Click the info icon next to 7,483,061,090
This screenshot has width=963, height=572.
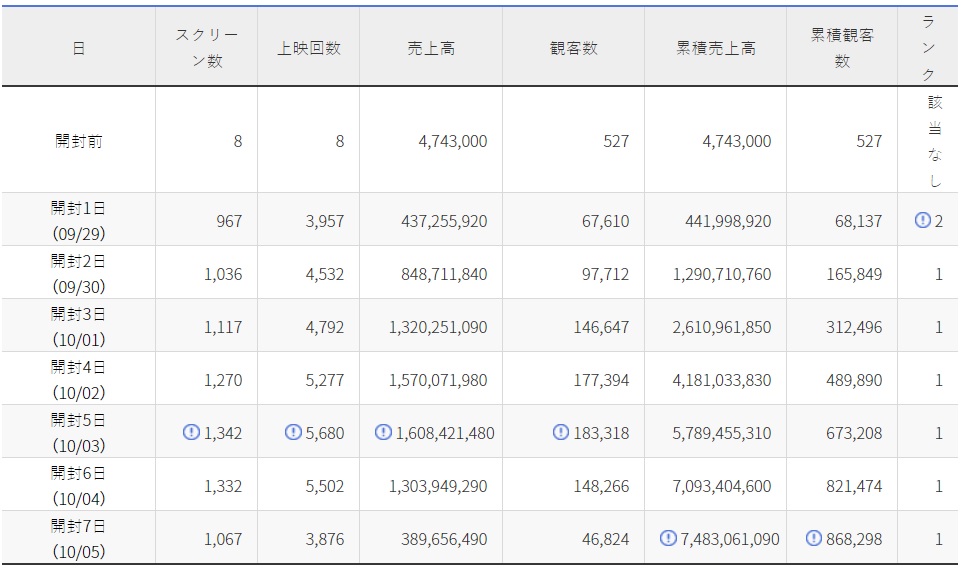click(668, 539)
